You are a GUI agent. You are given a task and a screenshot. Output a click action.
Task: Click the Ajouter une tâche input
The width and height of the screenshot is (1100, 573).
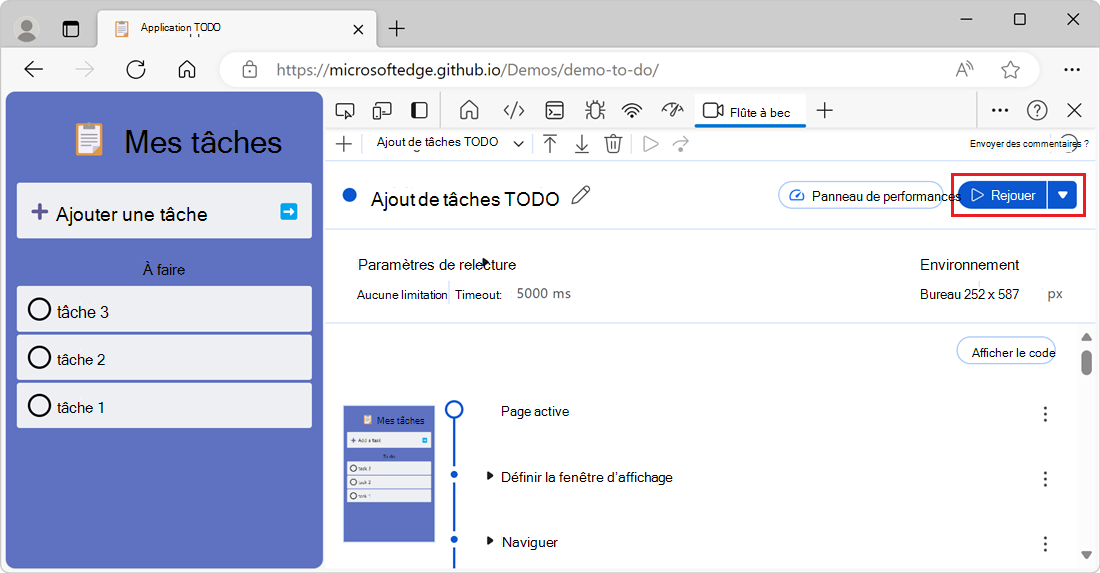click(x=164, y=211)
